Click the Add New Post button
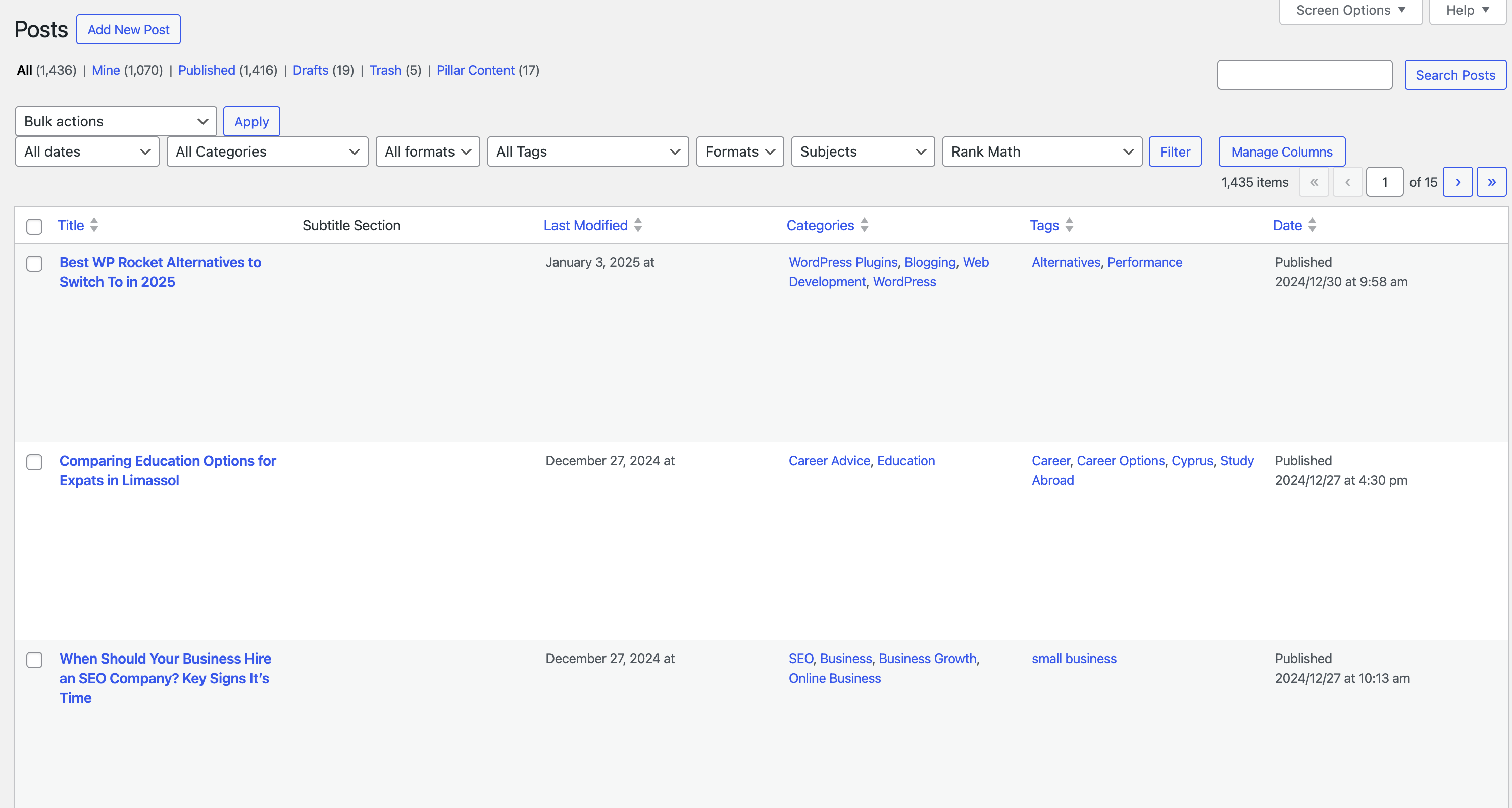 coord(128,29)
